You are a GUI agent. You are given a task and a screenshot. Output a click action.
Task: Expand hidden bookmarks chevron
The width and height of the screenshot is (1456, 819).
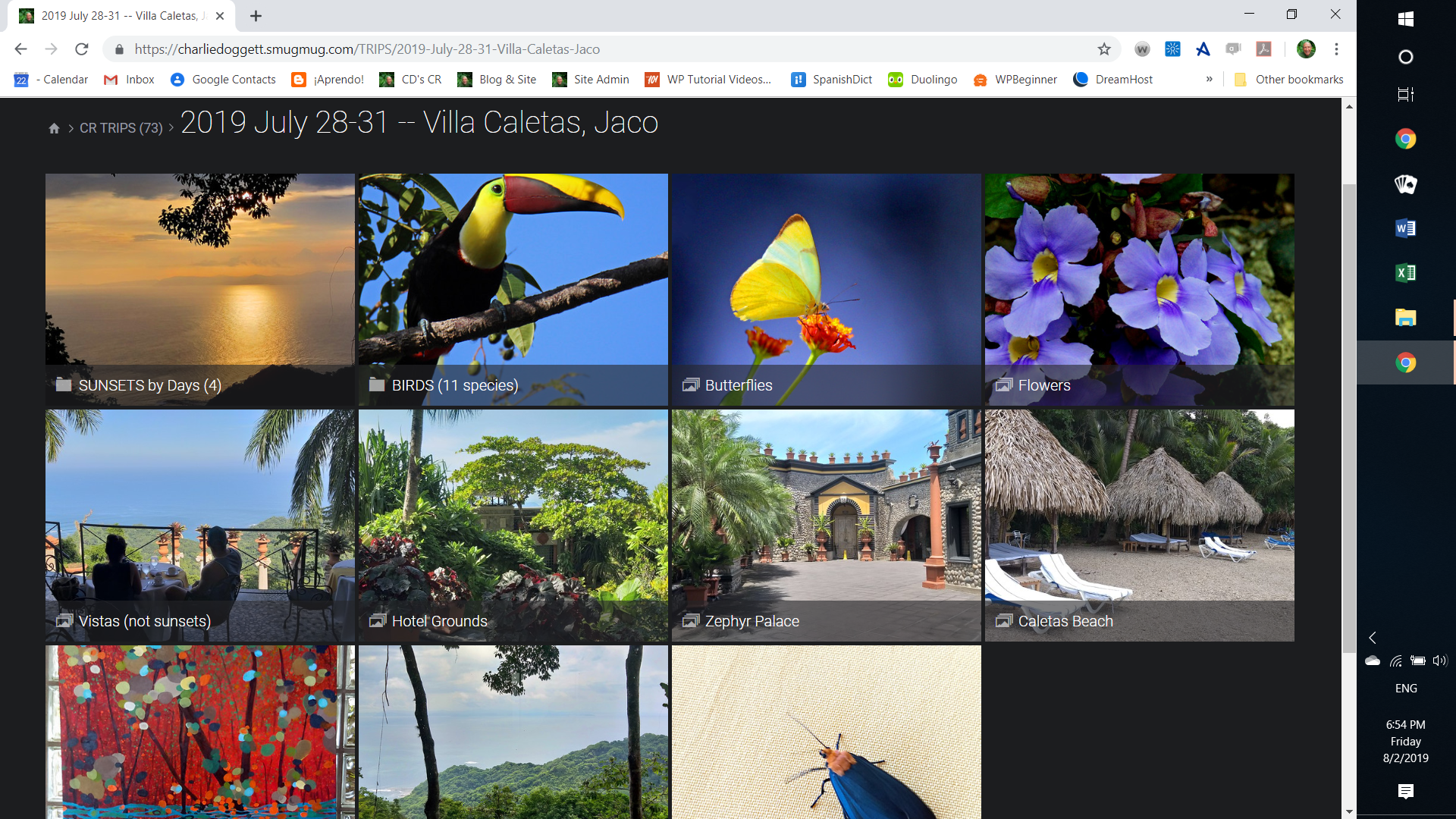point(1209,80)
